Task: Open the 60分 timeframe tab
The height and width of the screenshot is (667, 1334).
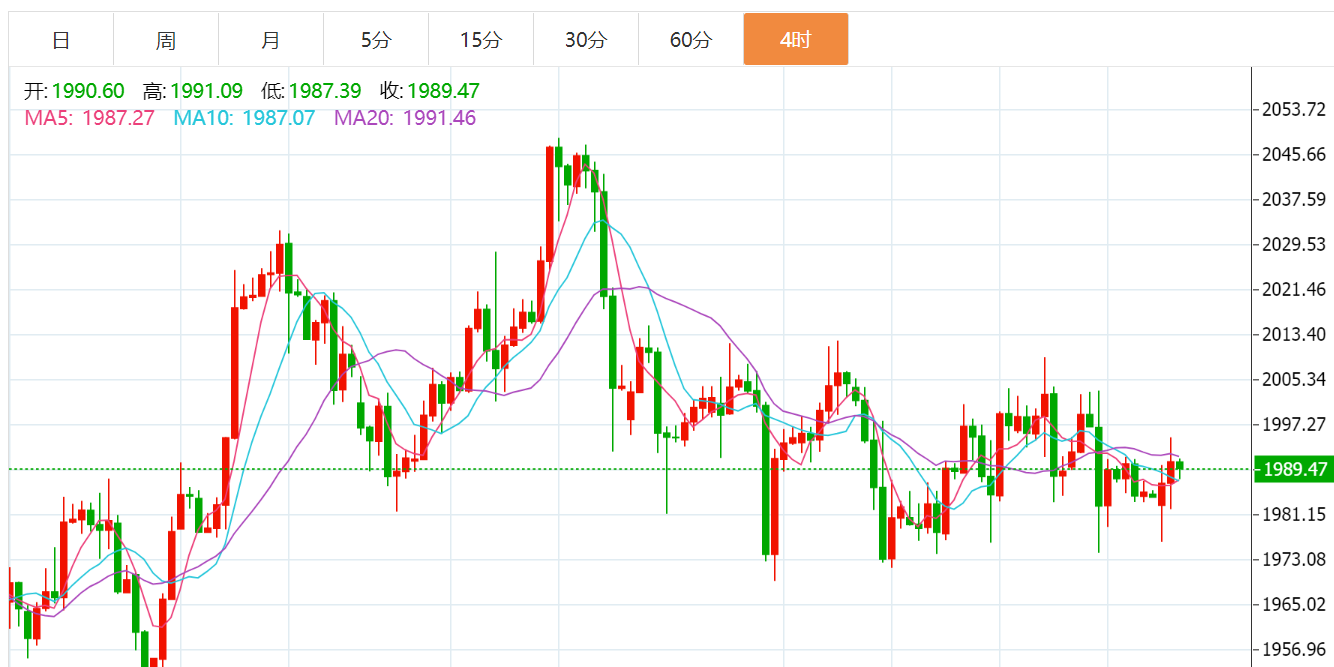Action: 691,40
